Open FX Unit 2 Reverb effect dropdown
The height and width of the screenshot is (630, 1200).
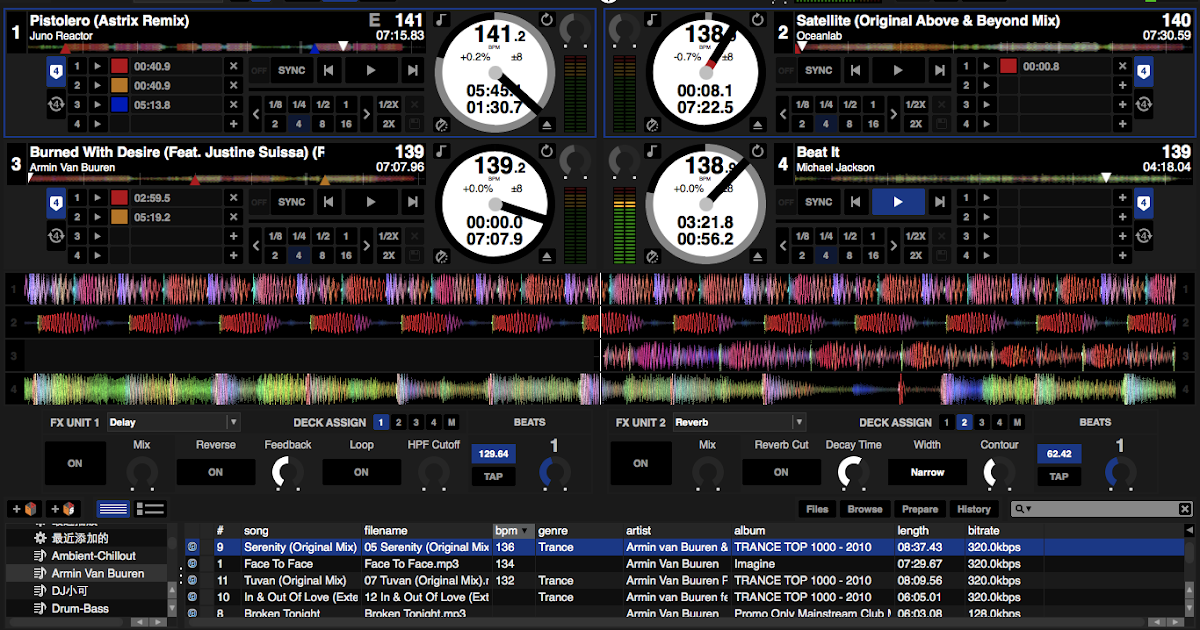click(738, 422)
